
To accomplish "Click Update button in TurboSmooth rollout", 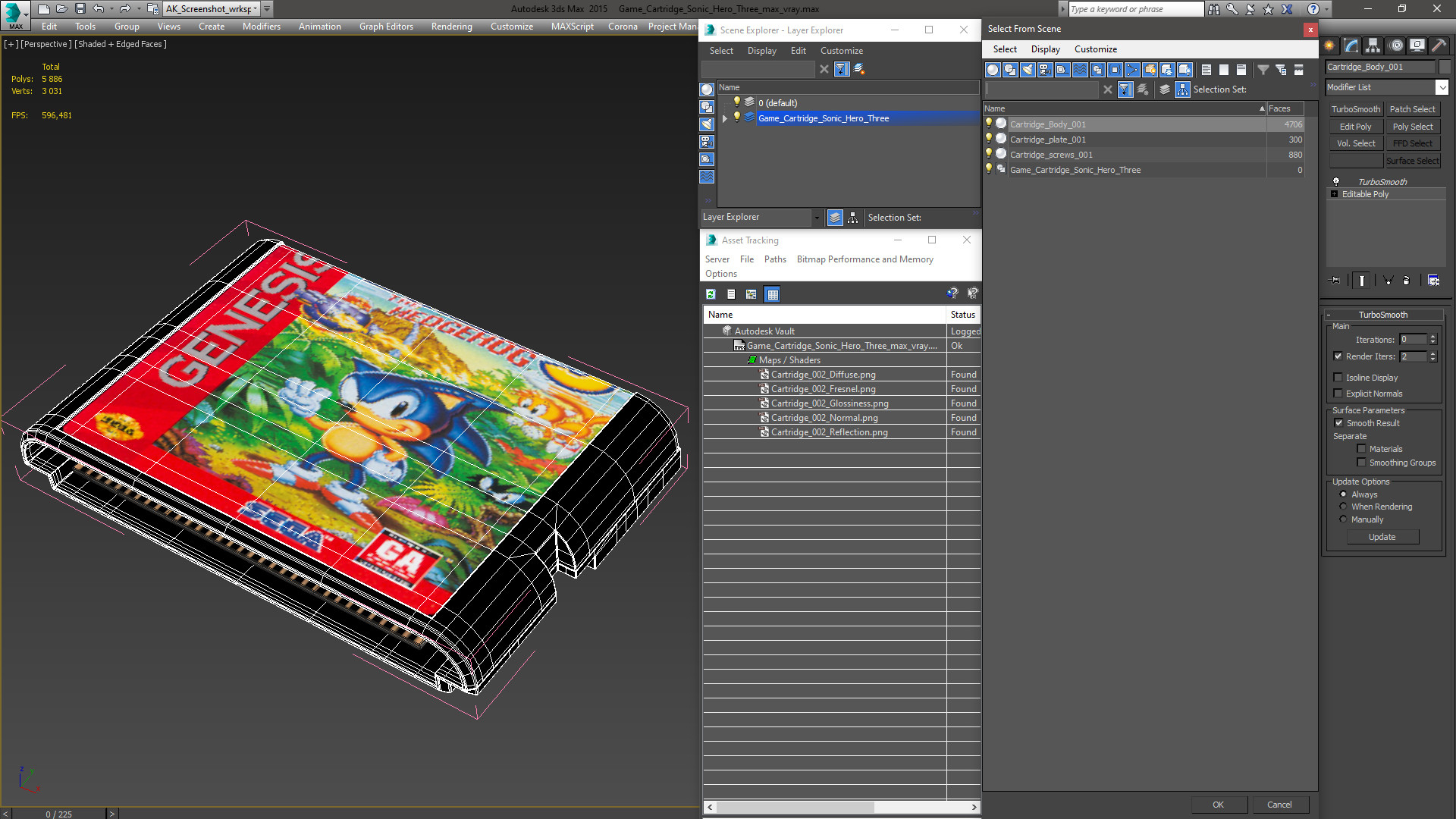I will tap(1382, 537).
